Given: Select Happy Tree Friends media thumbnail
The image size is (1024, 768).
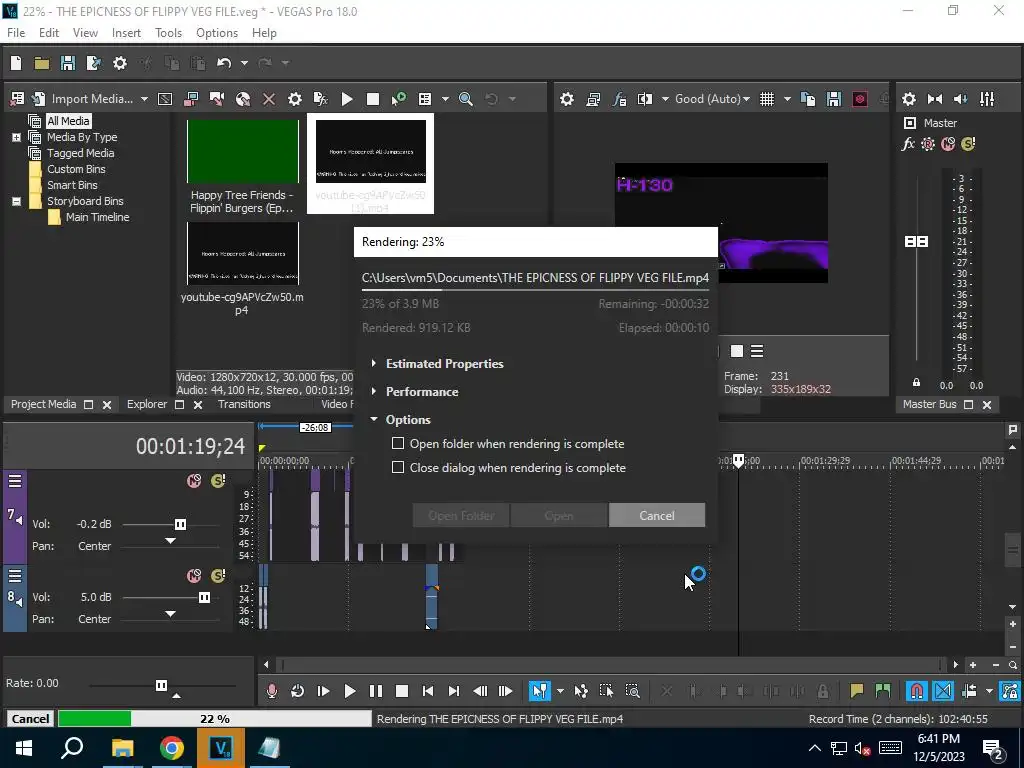Looking at the screenshot, I should (x=242, y=152).
